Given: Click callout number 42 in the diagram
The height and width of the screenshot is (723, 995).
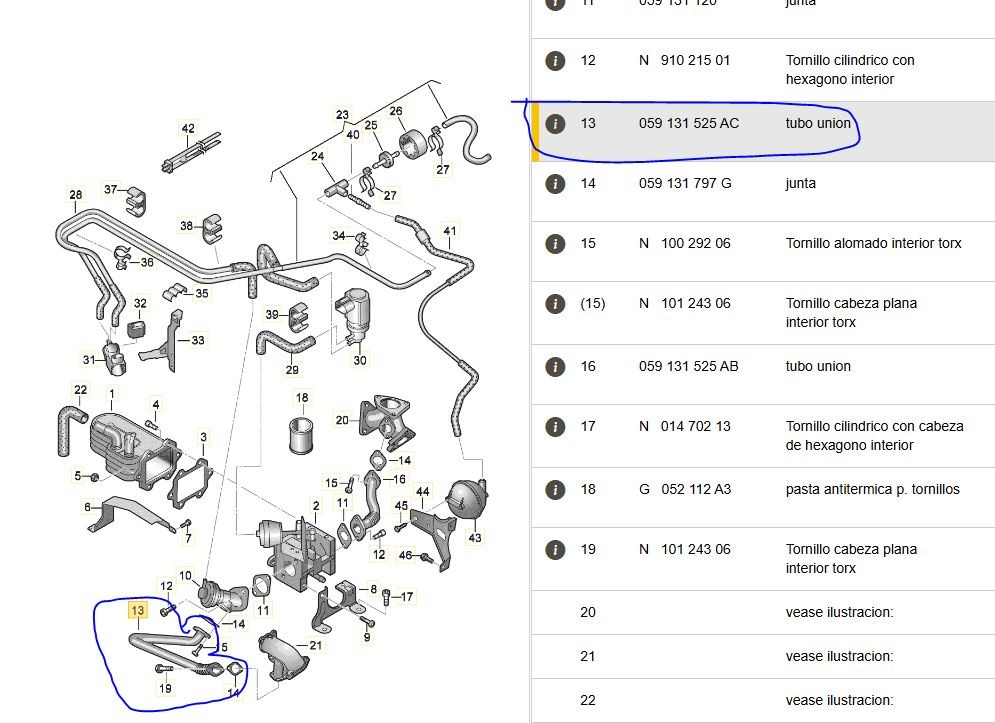Looking at the screenshot, I should pyautogui.click(x=188, y=128).
